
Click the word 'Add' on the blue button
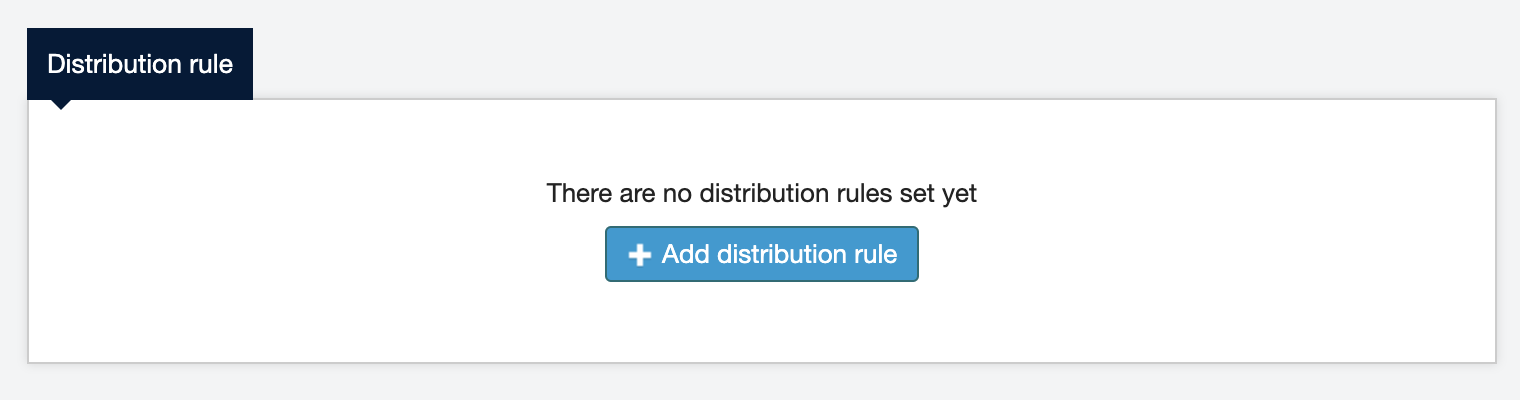[x=685, y=254]
